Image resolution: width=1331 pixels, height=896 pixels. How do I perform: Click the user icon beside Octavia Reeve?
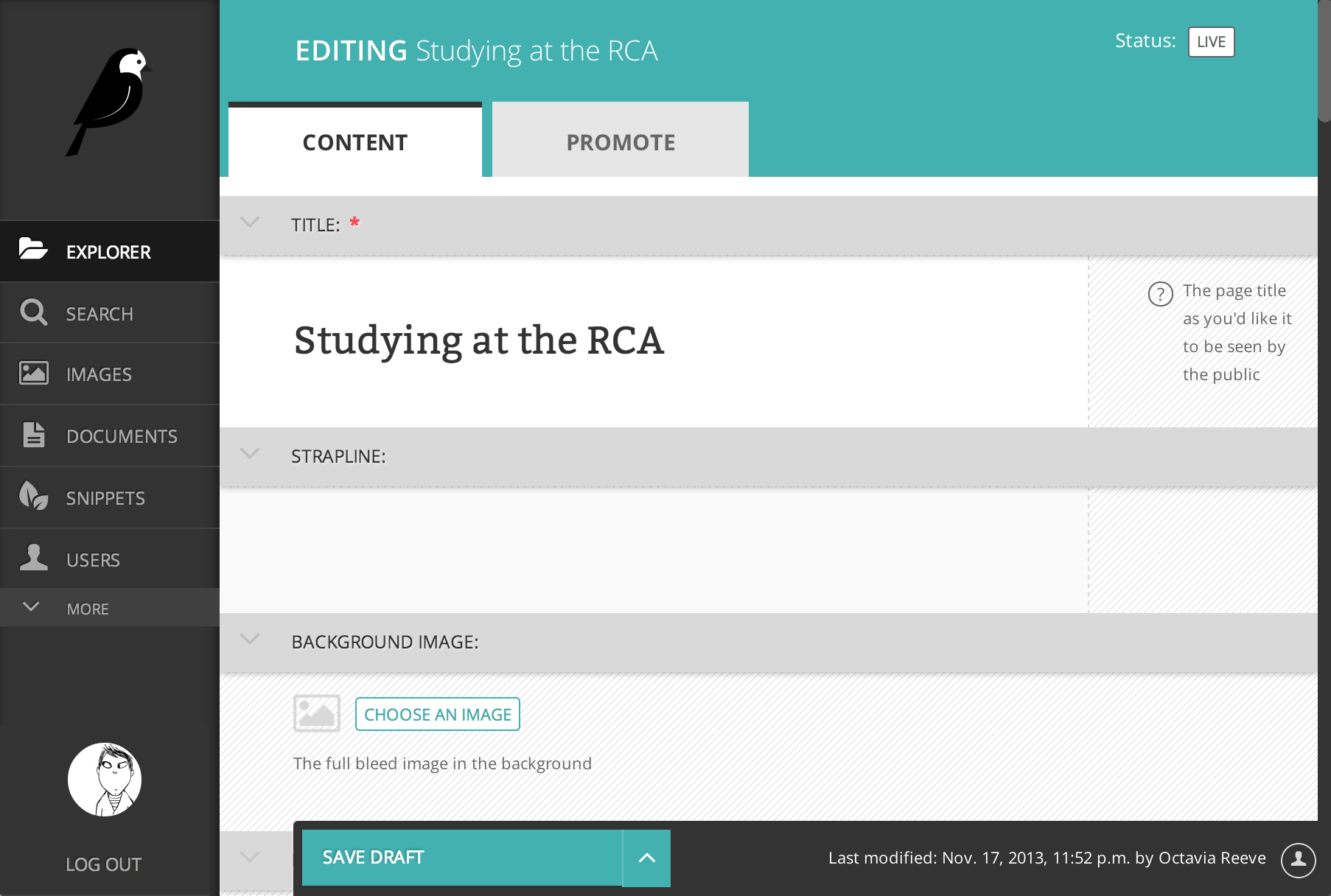tap(1298, 859)
